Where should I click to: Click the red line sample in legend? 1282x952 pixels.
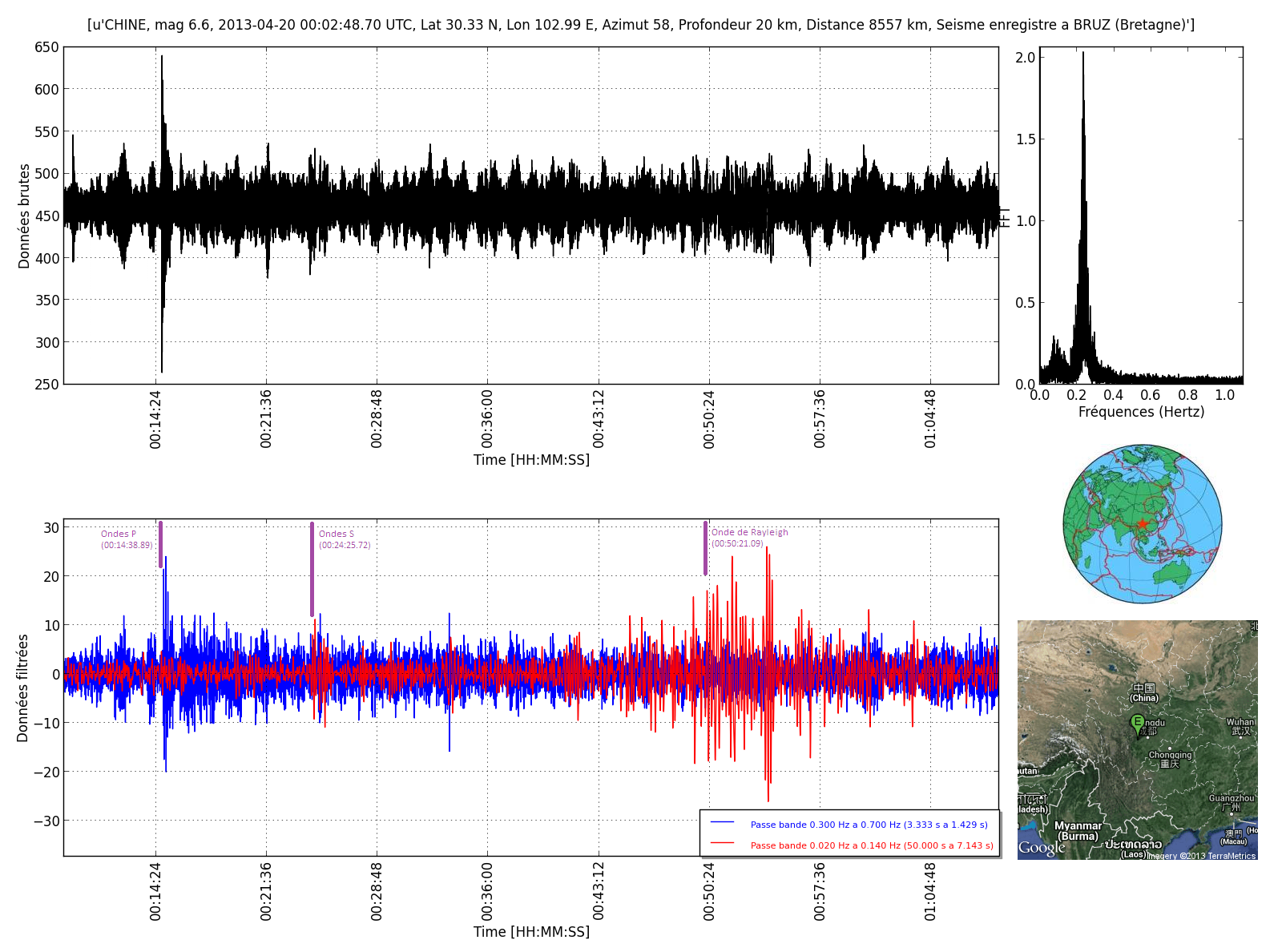pyautogui.click(x=722, y=844)
